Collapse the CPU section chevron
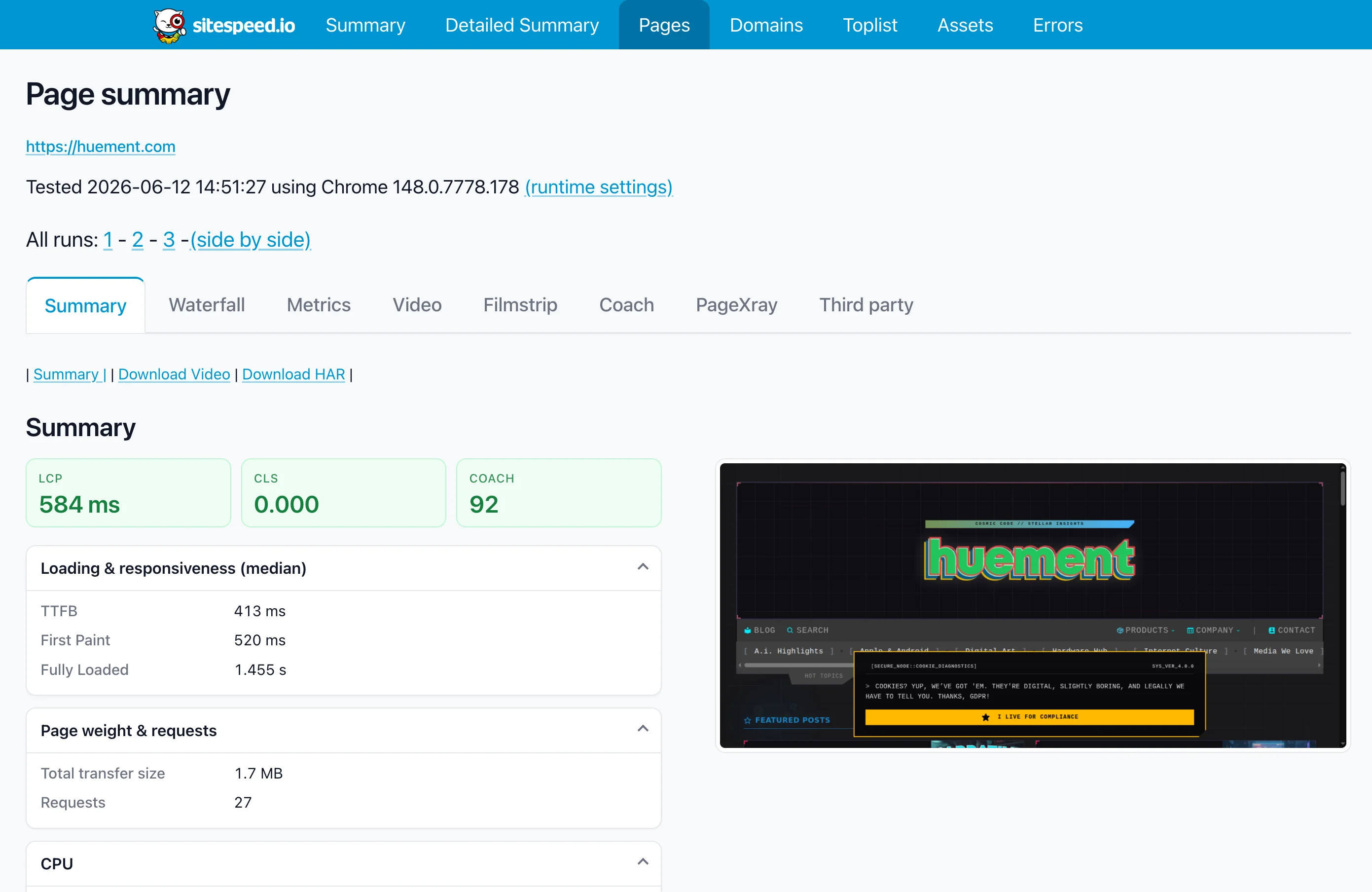1372x892 pixels. click(643, 862)
